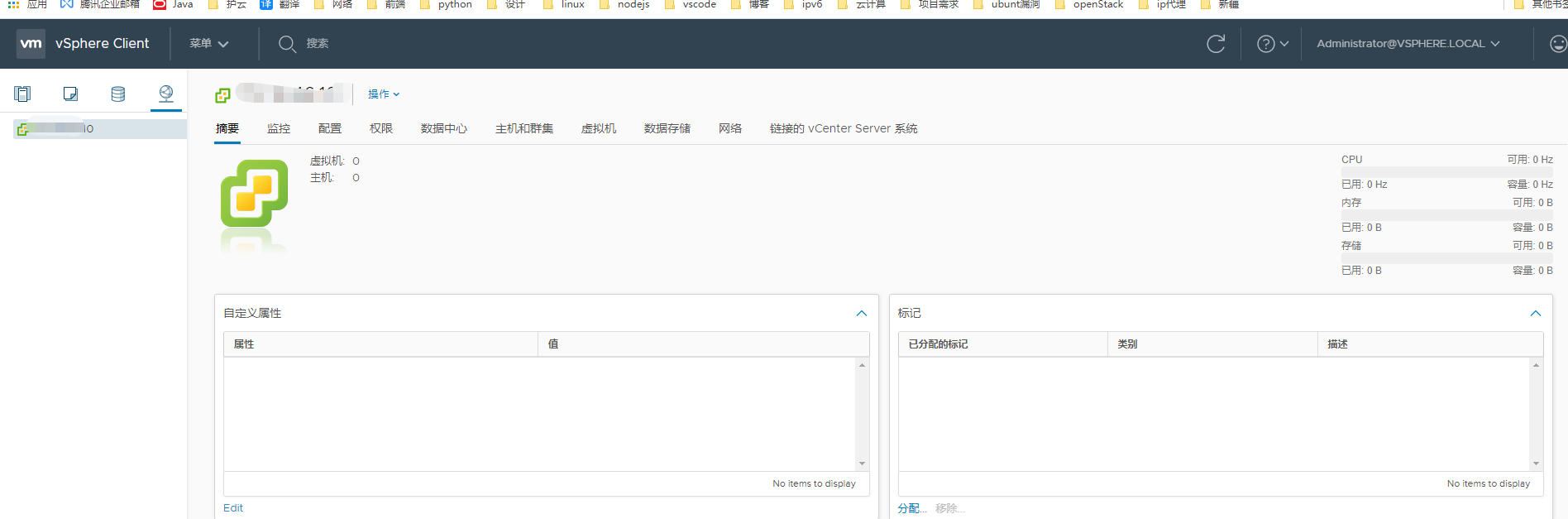This screenshot has width=1568, height=519.
Task: Open the 操作 actions dropdown
Action: [x=384, y=94]
